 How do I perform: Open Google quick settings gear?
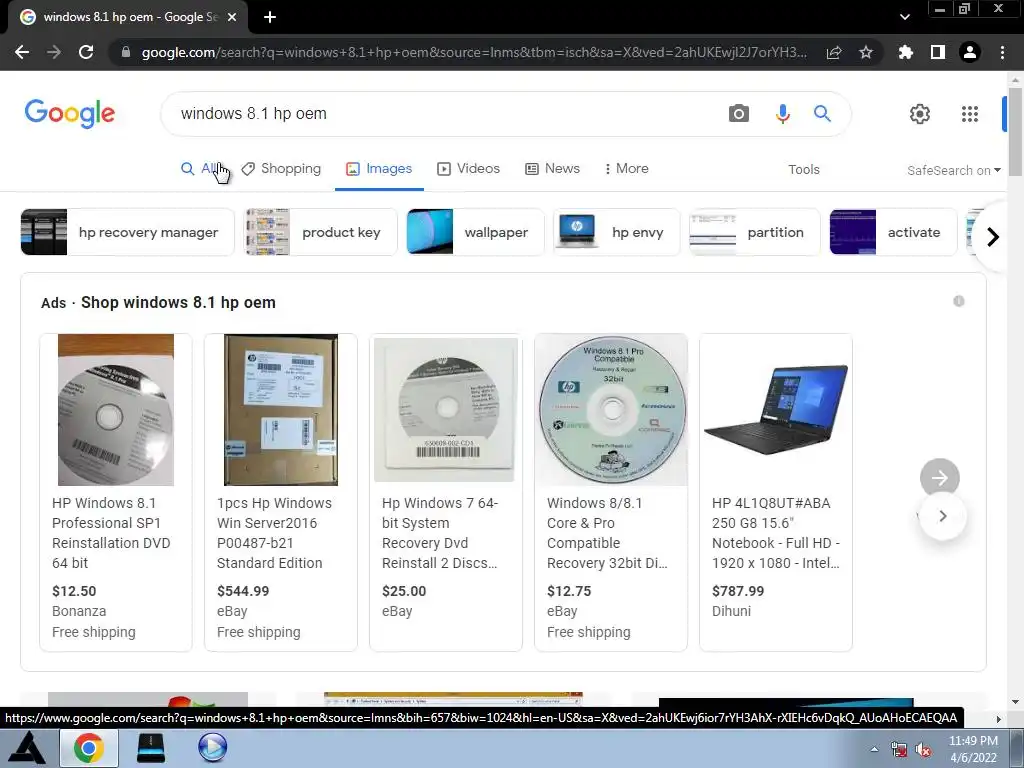pos(920,114)
